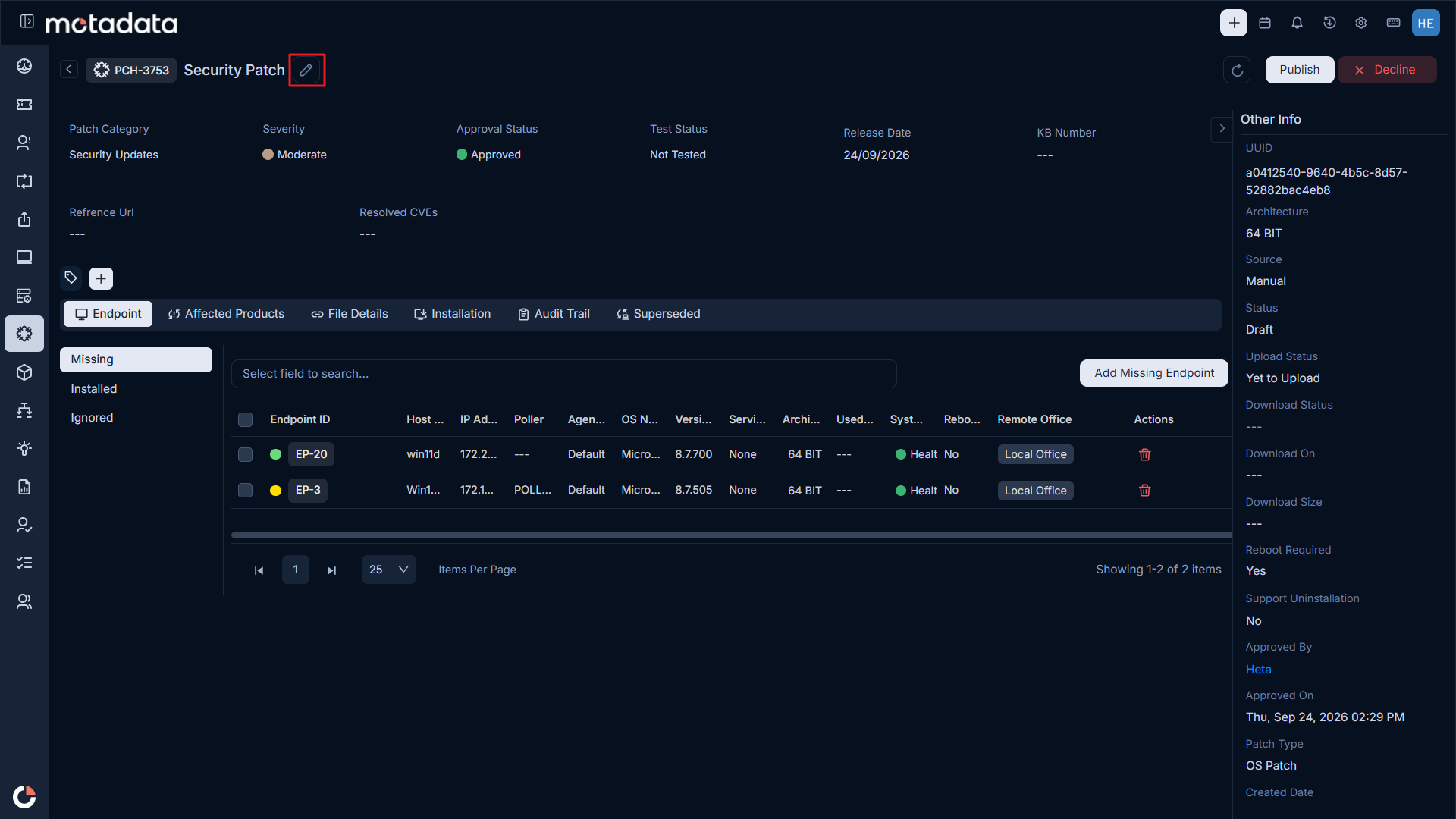Click the horizontal table scrollbar
Image resolution: width=1456 pixels, height=819 pixels.
tap(731, 535)
